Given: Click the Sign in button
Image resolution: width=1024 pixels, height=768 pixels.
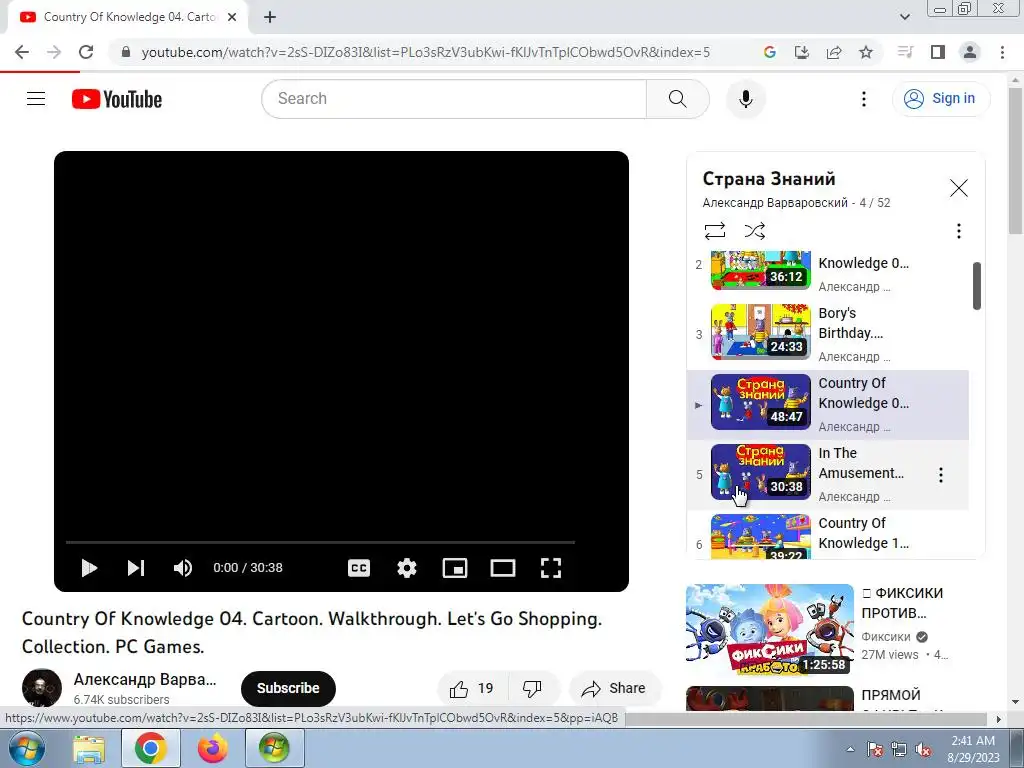Looking at the screenshot, I should 940,99.
